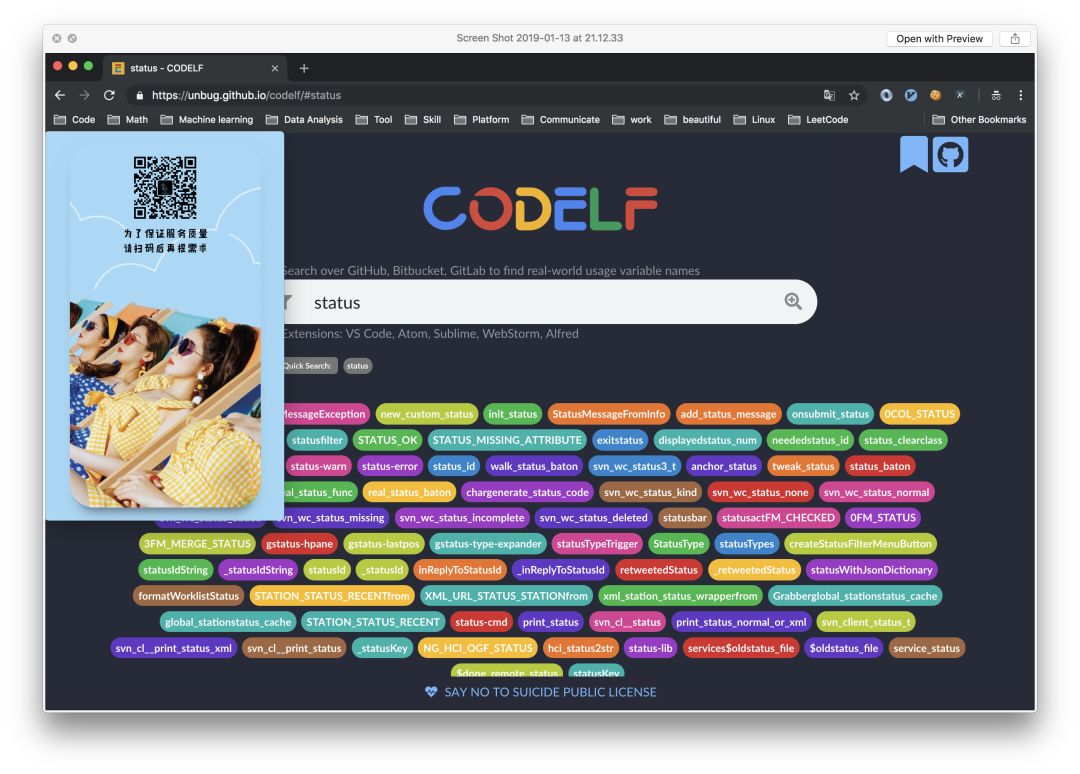The width and height of the screenshot is (1080, 774).
Task: Click the print_status_normal_or_xml tag
Action: (x=741, y=623)
